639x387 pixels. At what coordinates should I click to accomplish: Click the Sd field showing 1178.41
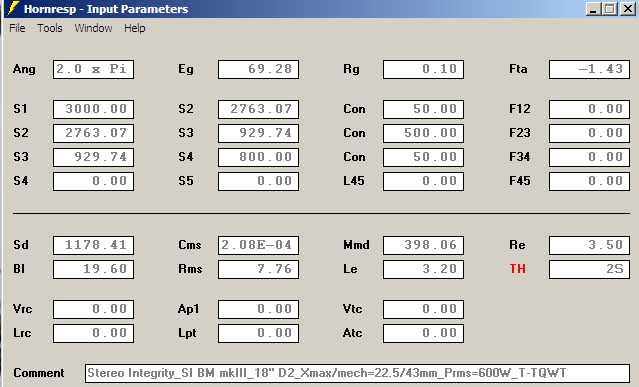[x=93, y=245]
